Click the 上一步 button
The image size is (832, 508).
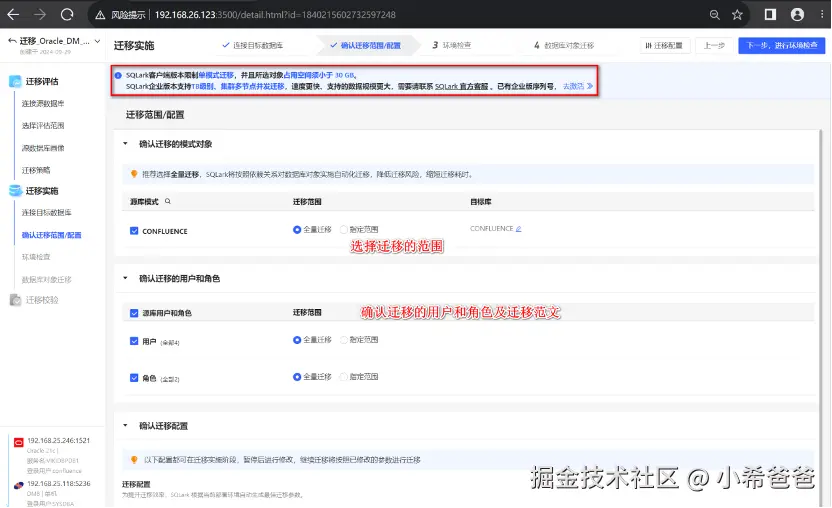[x=714, y=46]
